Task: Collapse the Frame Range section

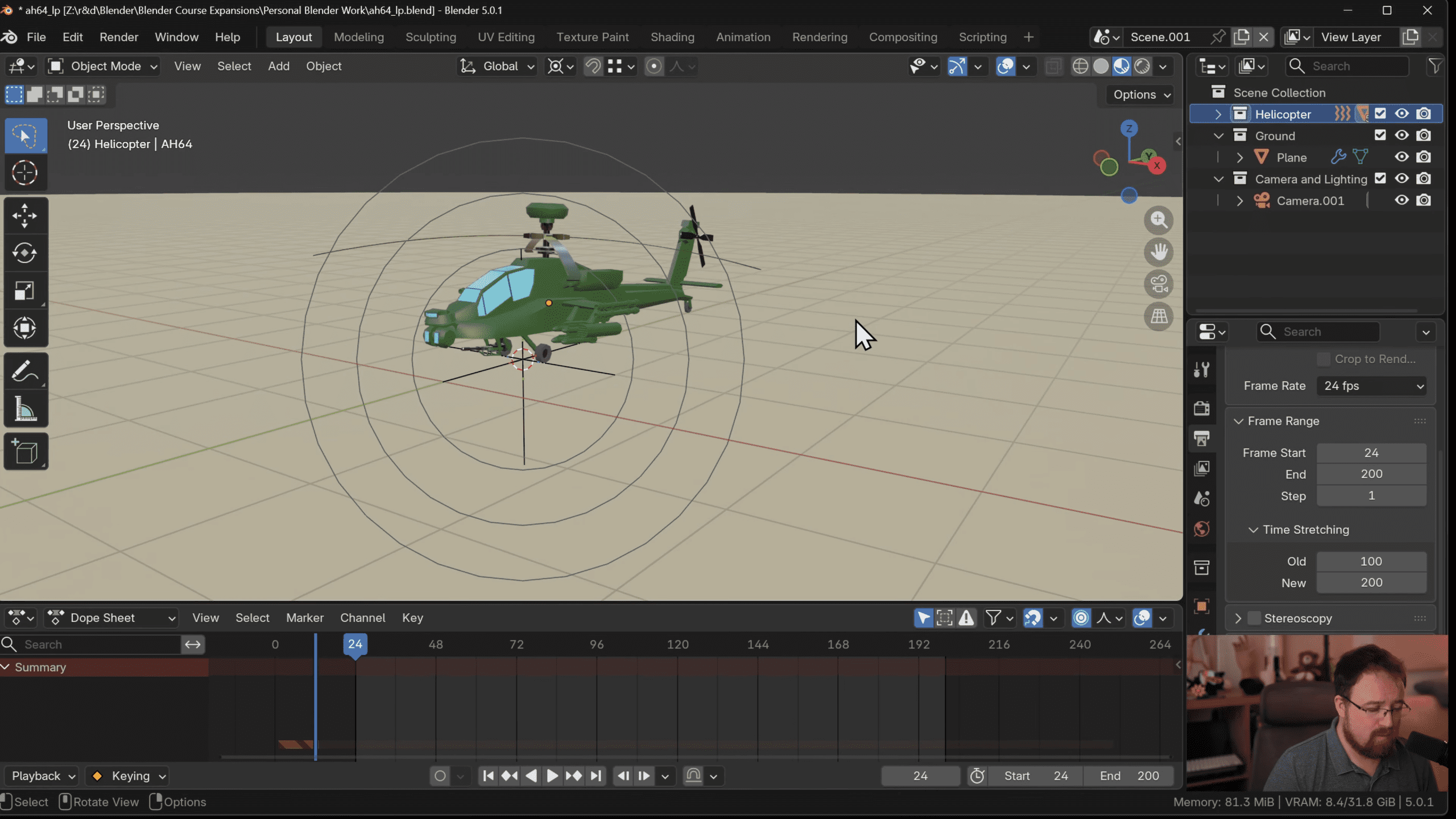Action: pyautogui.click(x=1240, y=421)
